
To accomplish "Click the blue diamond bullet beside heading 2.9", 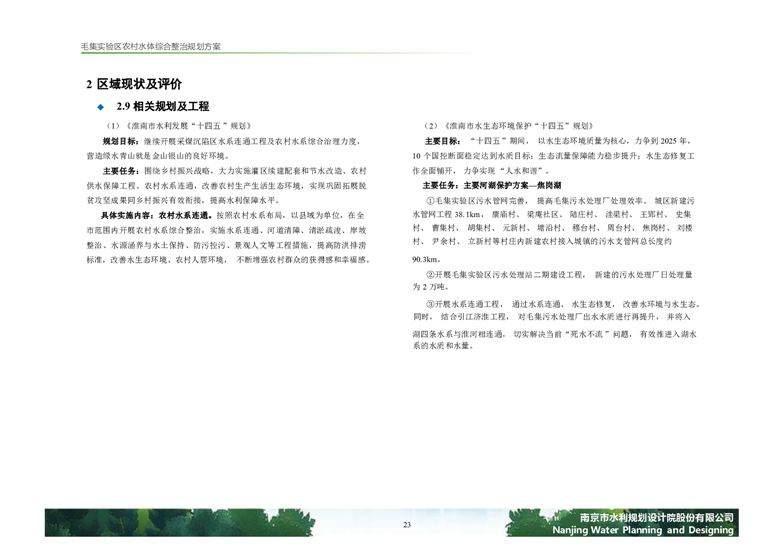I will [100, 106].
